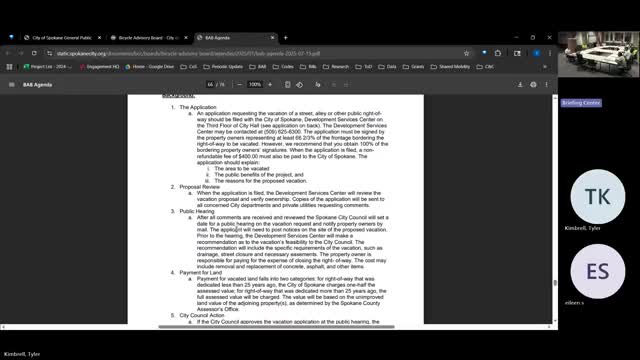The image size is (640, 360).
Task: Click the horizontal scrollbar under document
Action: [x=276, y=327]
